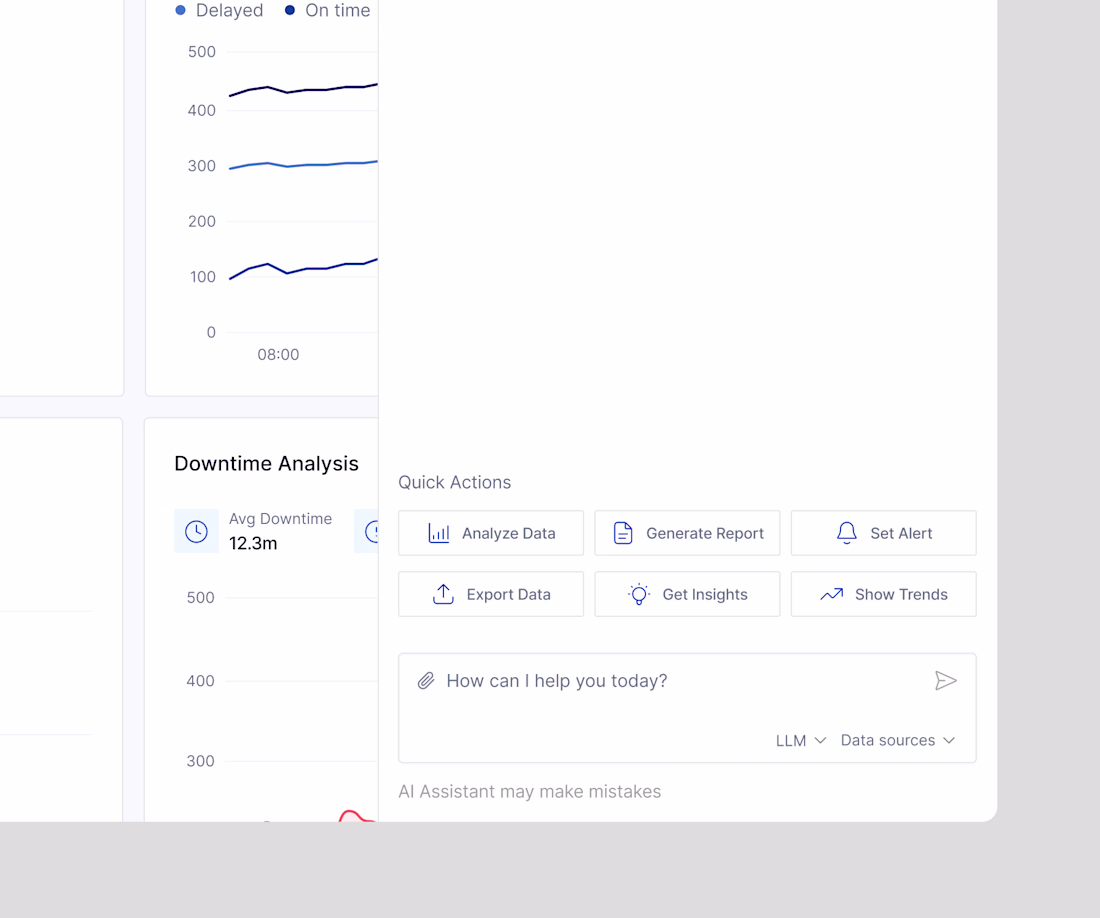
Task: Click the Analyze Data quick action
Action: [491, 533]
